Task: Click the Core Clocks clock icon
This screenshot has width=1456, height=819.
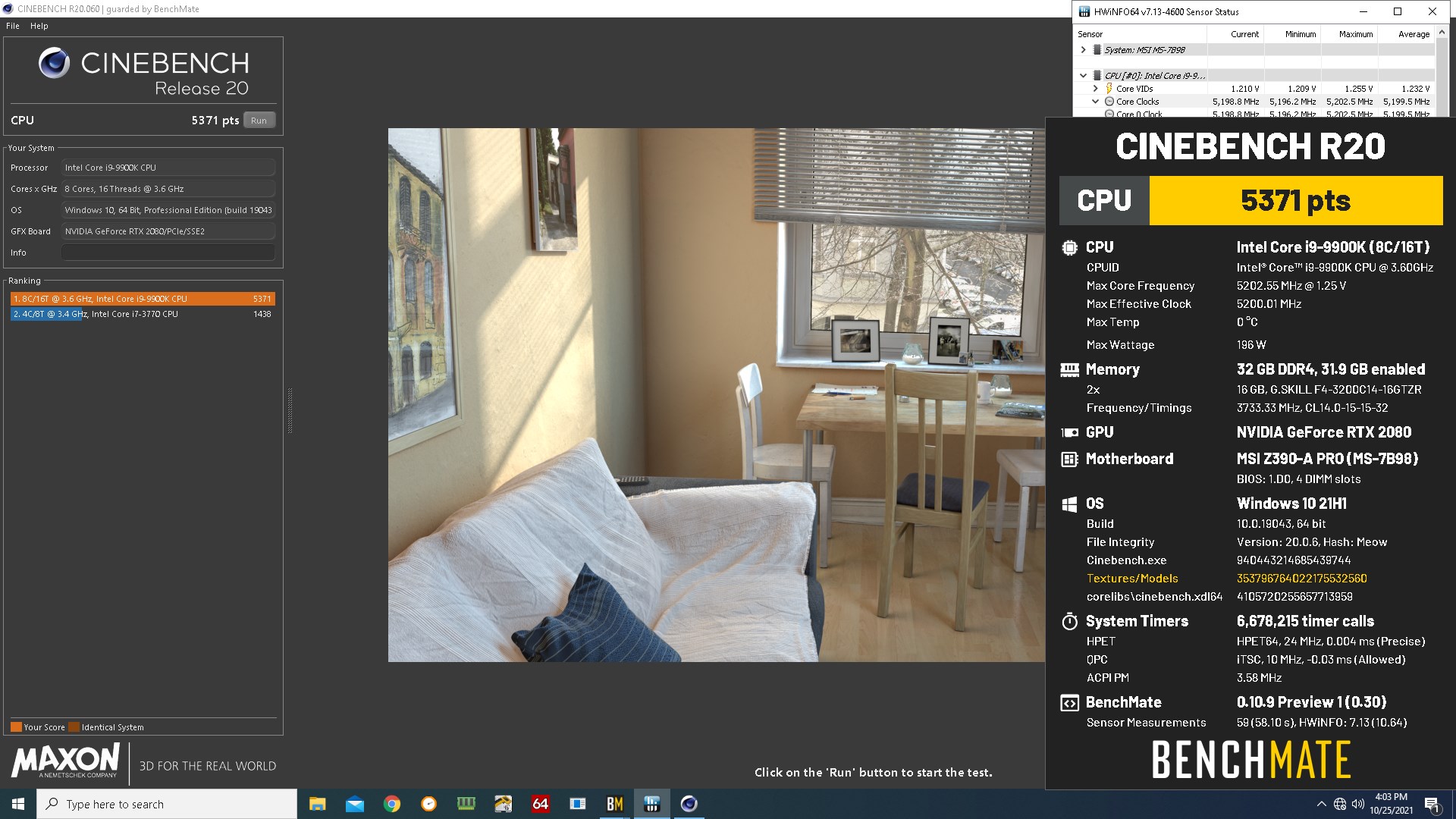Action: [x=1109, y=102]
